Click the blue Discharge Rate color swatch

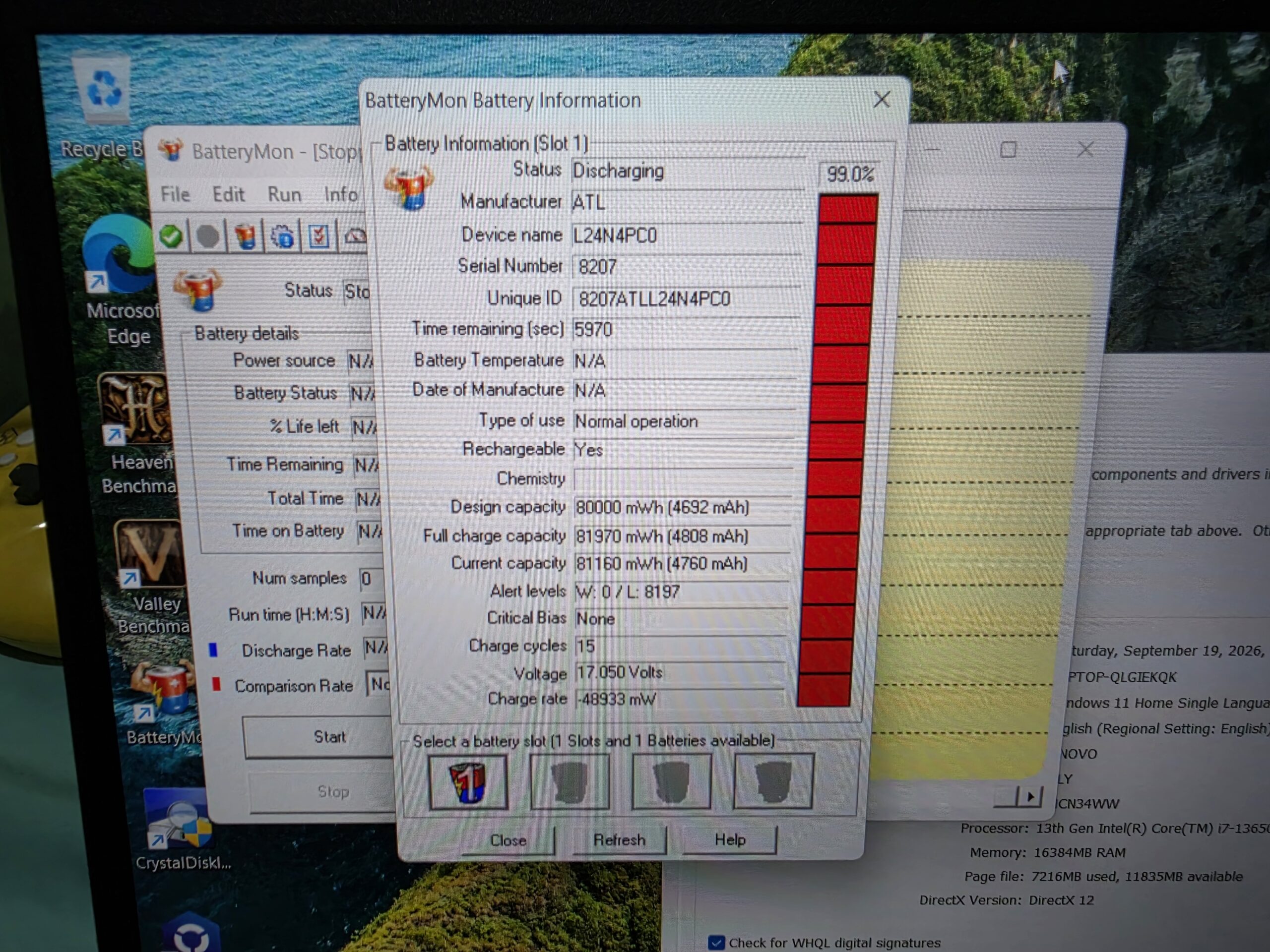point(214,650)
